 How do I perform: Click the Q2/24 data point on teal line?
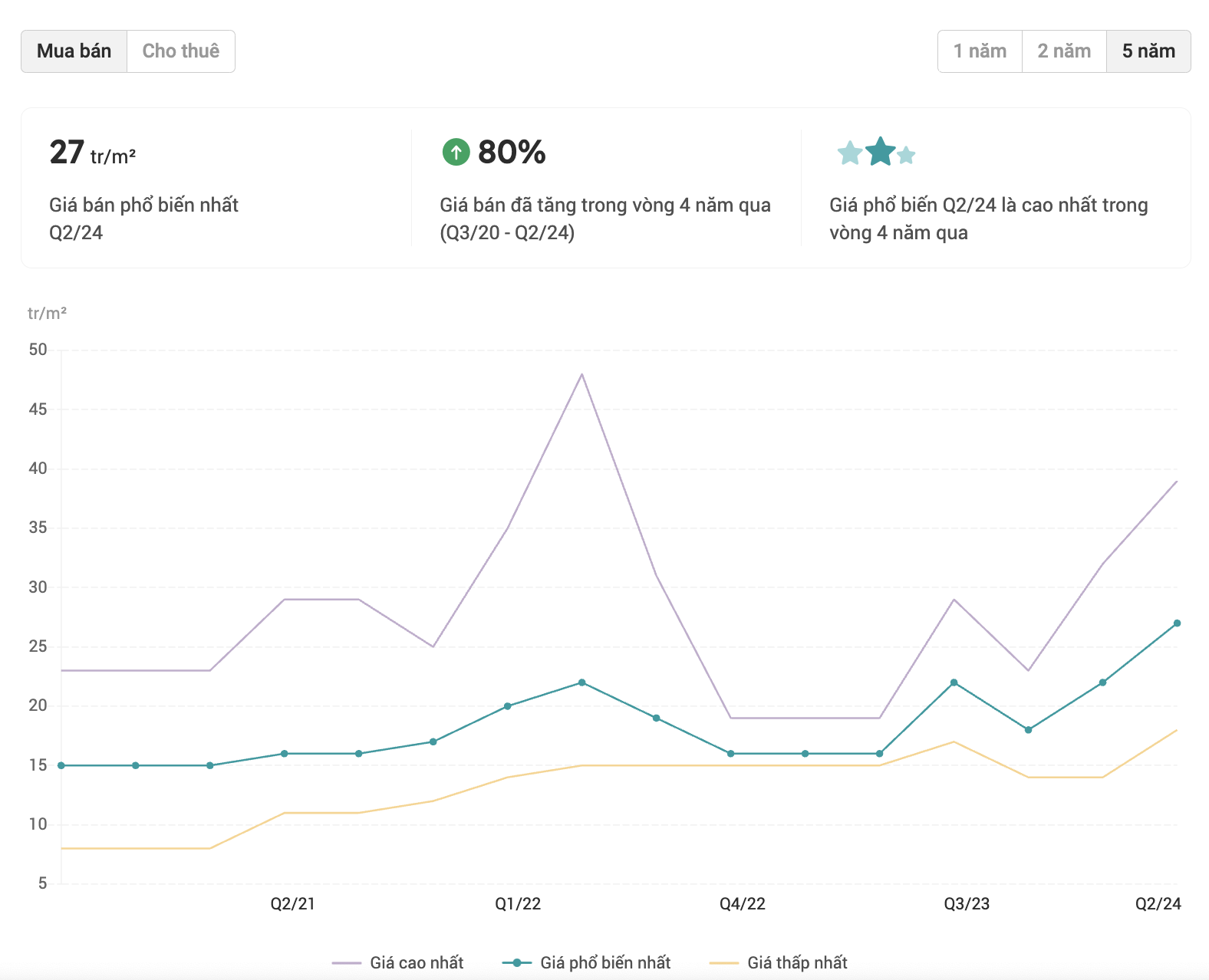pos(1177,623)
